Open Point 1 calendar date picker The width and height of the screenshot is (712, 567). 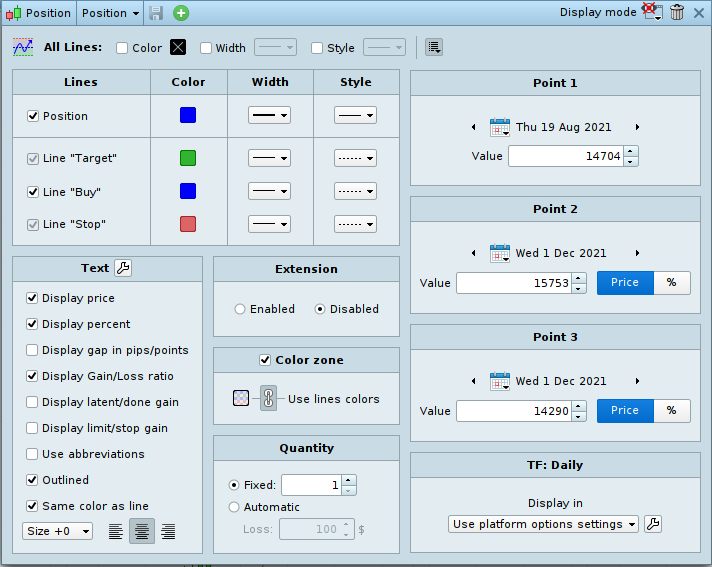[499, 127]
